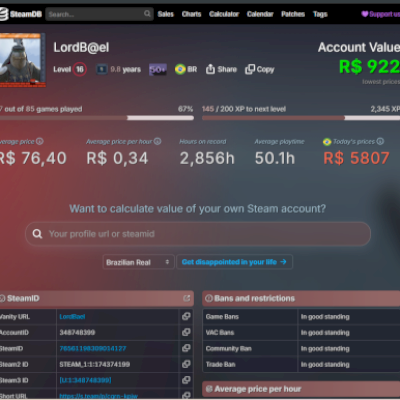Open the Calendar menu item
The width and height of the screenshot is (400, 400).
(260, 14)
